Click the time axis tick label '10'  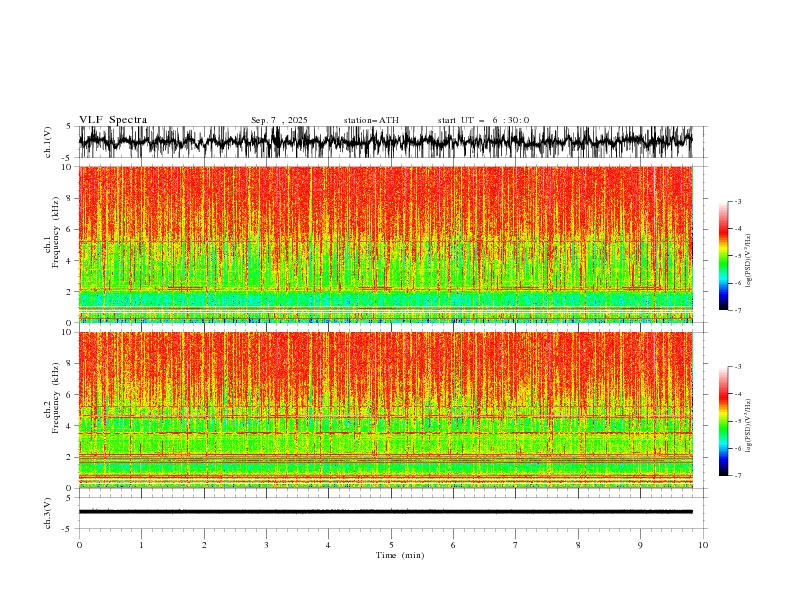[703, 545]
